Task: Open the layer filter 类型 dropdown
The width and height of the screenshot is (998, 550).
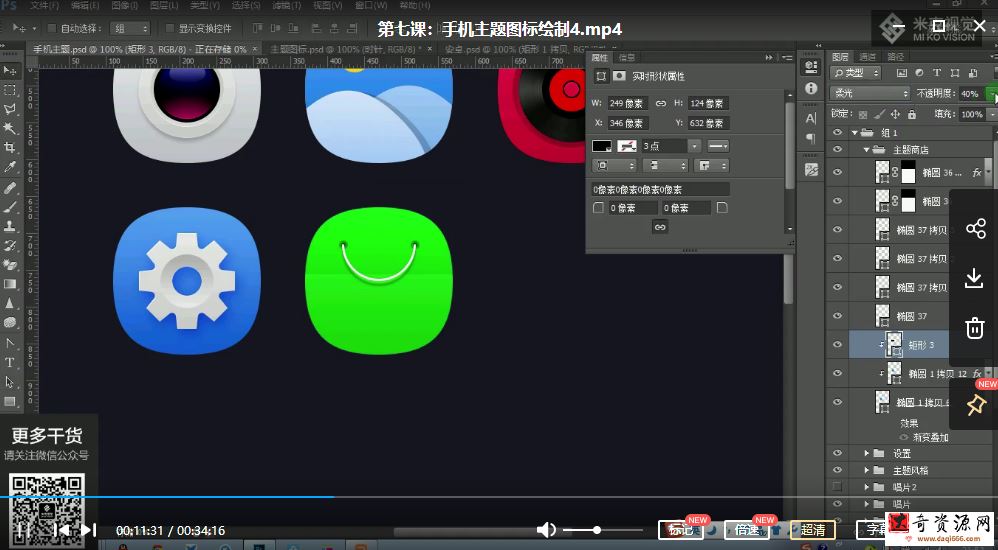Action: [x=855, y=73]
